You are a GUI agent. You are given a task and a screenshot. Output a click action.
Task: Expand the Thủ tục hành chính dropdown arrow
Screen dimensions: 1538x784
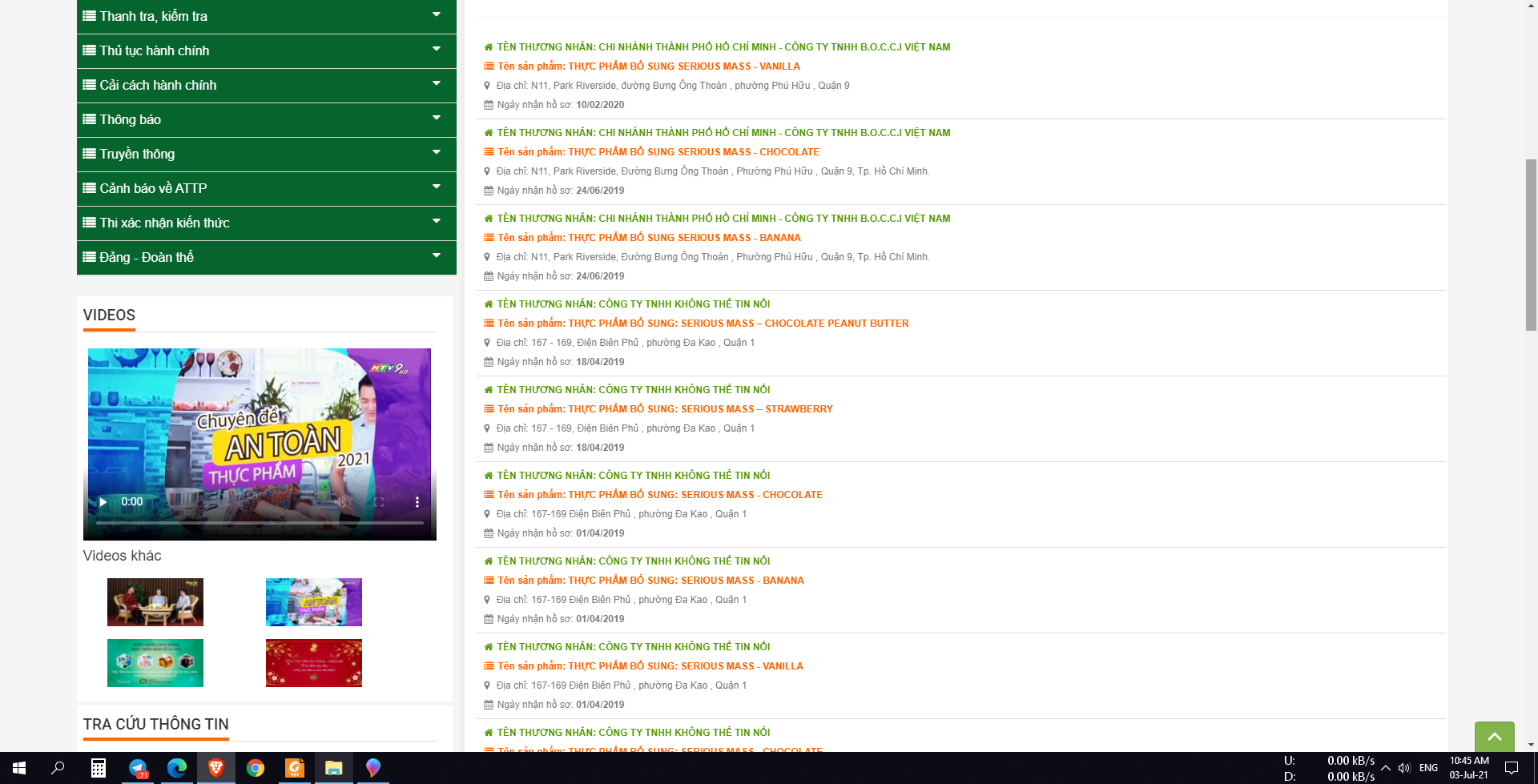437,49
